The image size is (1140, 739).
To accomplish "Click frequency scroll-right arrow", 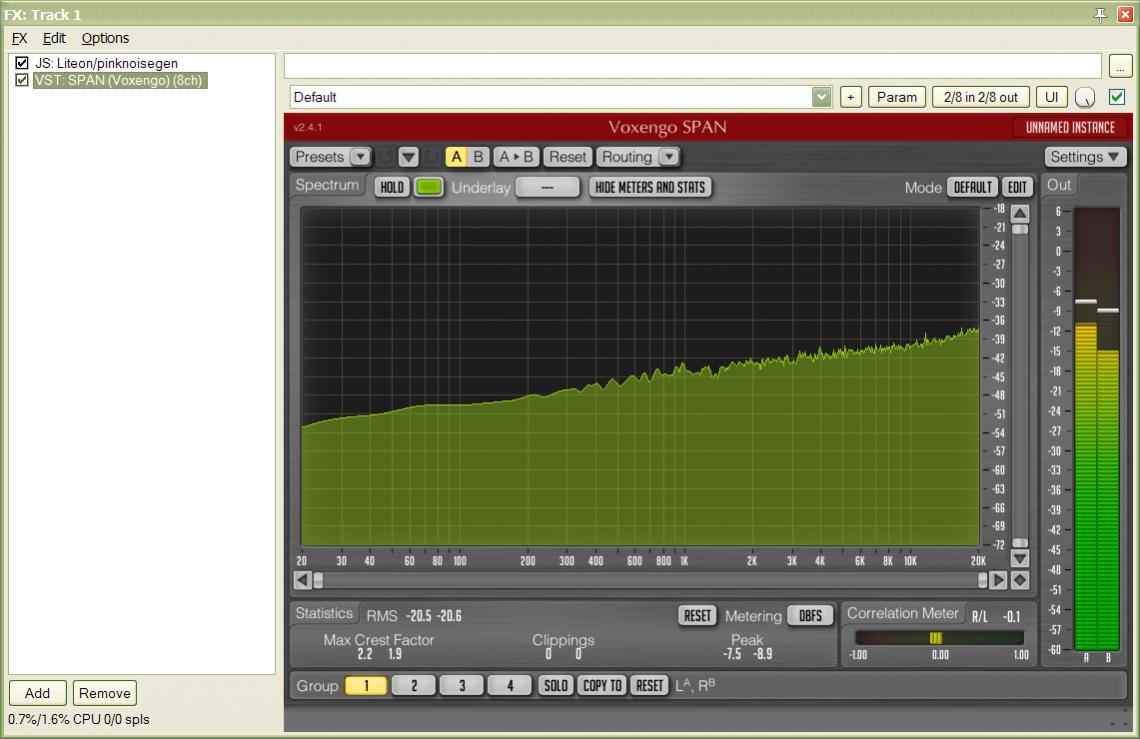I will click(x=998, y=580).
